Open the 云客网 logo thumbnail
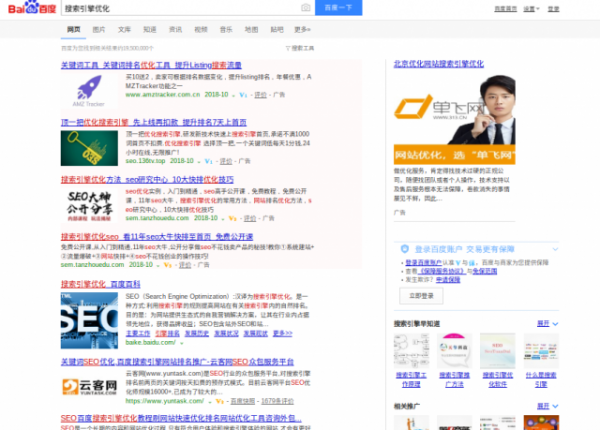Screen dimensions: 600x430 [x=89, y=387]
